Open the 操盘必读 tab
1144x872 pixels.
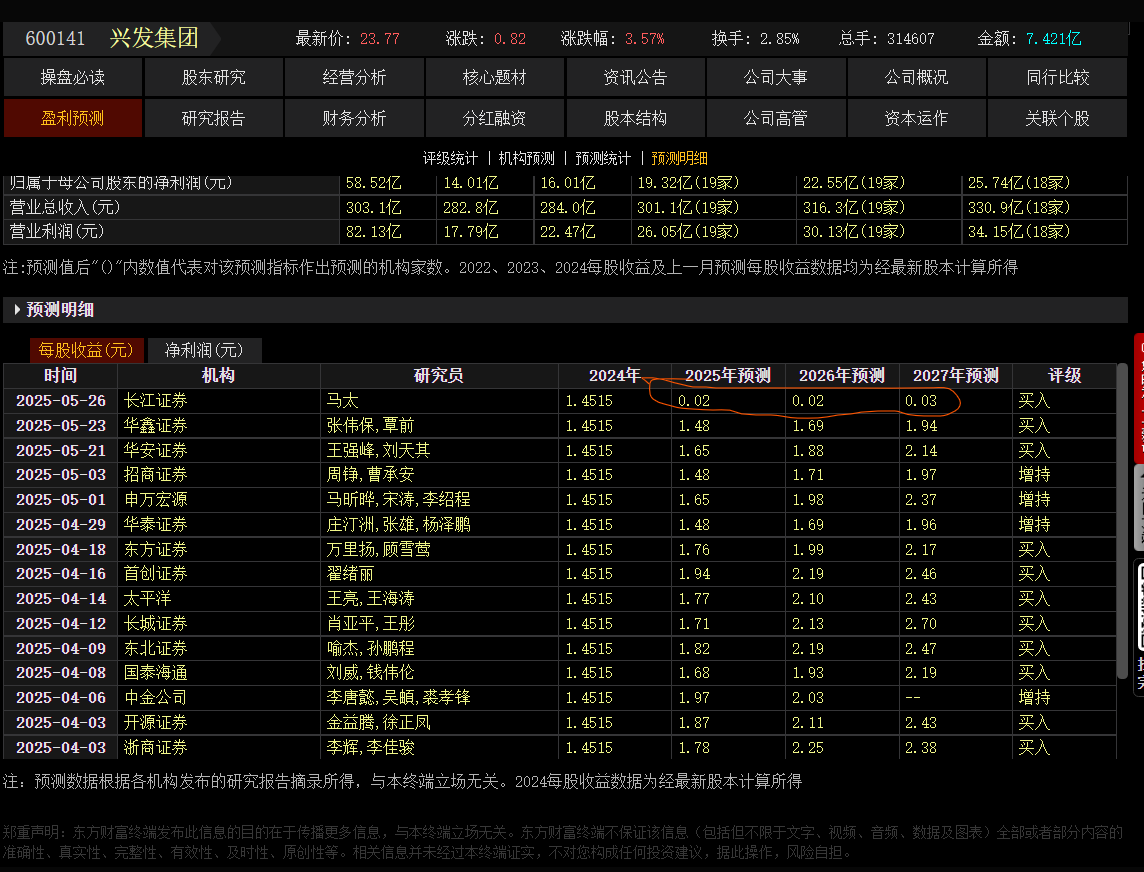click(x=72, y=77)
